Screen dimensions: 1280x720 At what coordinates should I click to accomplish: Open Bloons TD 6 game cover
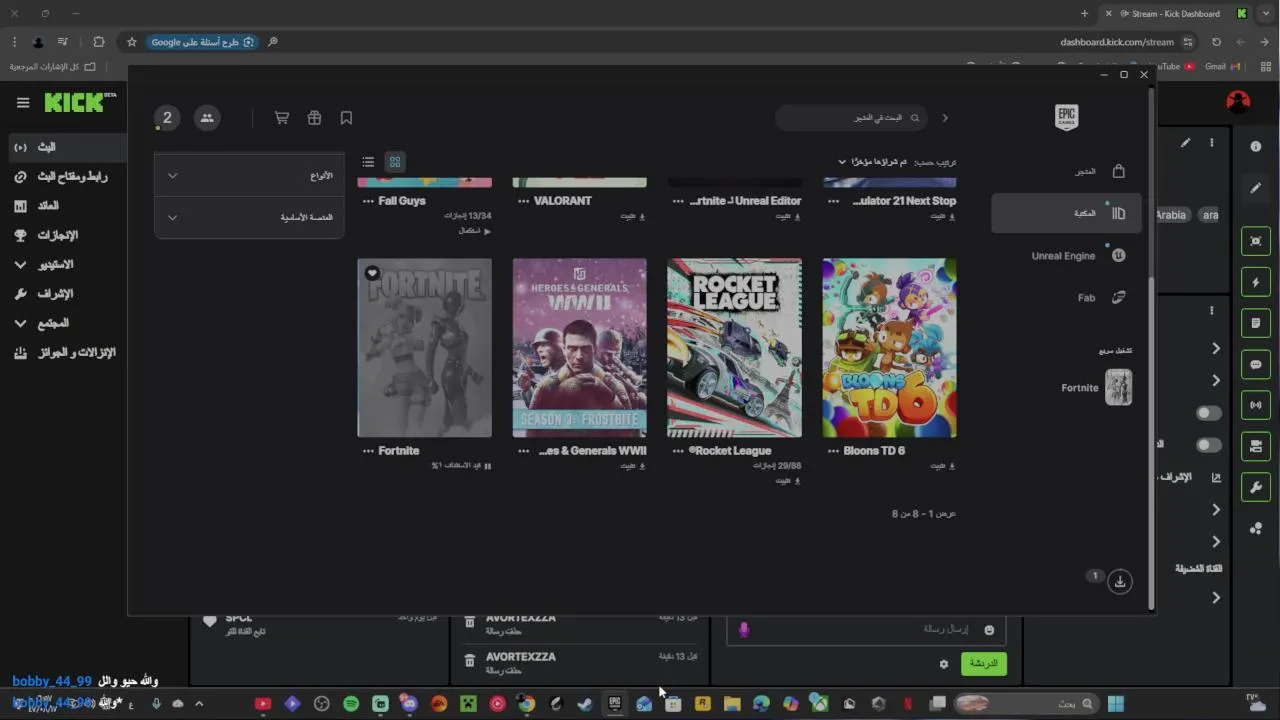(889, 348)
